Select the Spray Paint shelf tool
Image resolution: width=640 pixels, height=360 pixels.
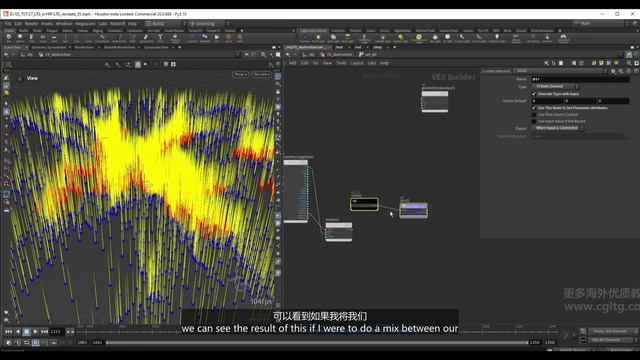click(x=146, y=38)
